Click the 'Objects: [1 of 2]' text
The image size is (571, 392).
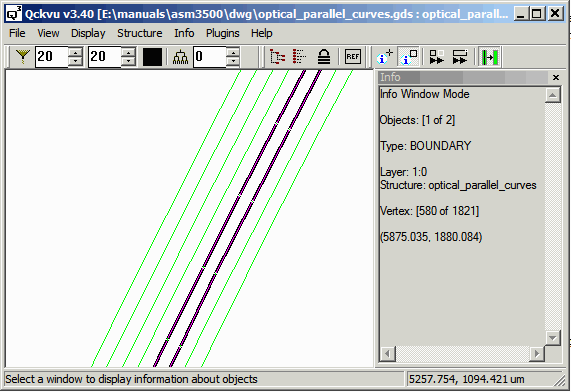coord(417,120)
